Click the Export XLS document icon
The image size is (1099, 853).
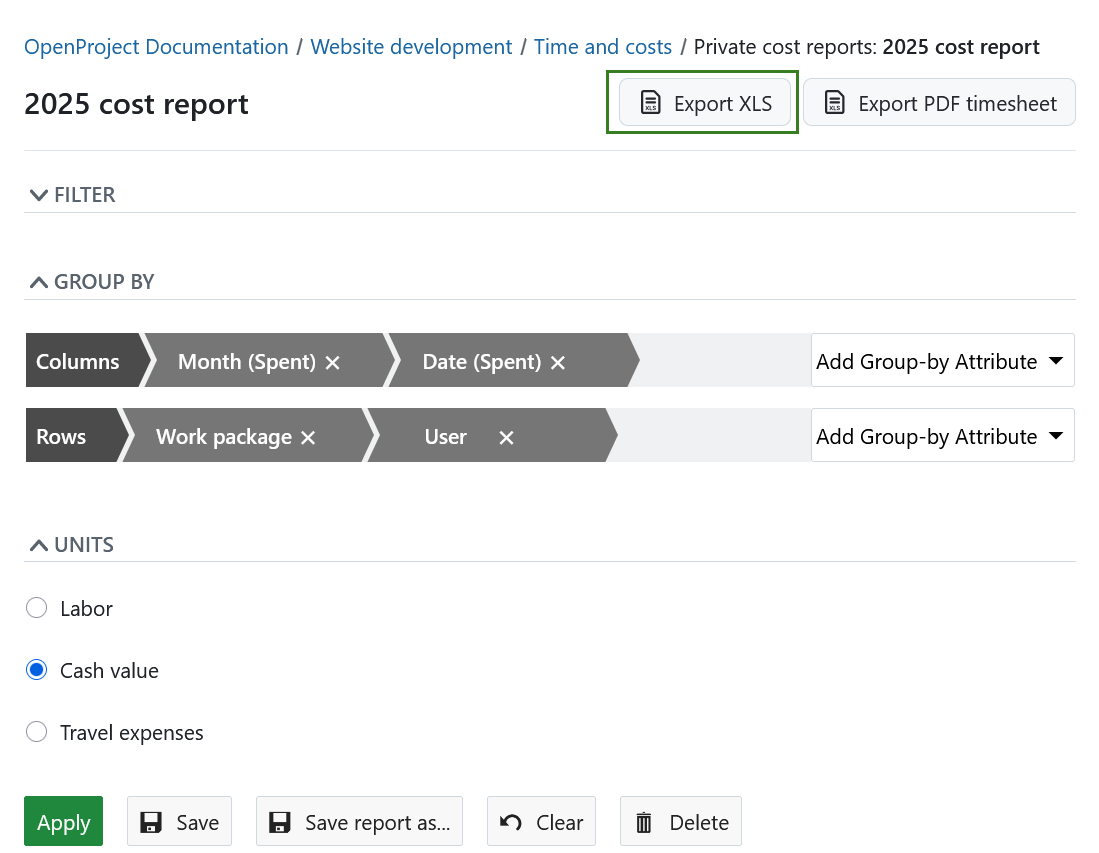[651, 102]
